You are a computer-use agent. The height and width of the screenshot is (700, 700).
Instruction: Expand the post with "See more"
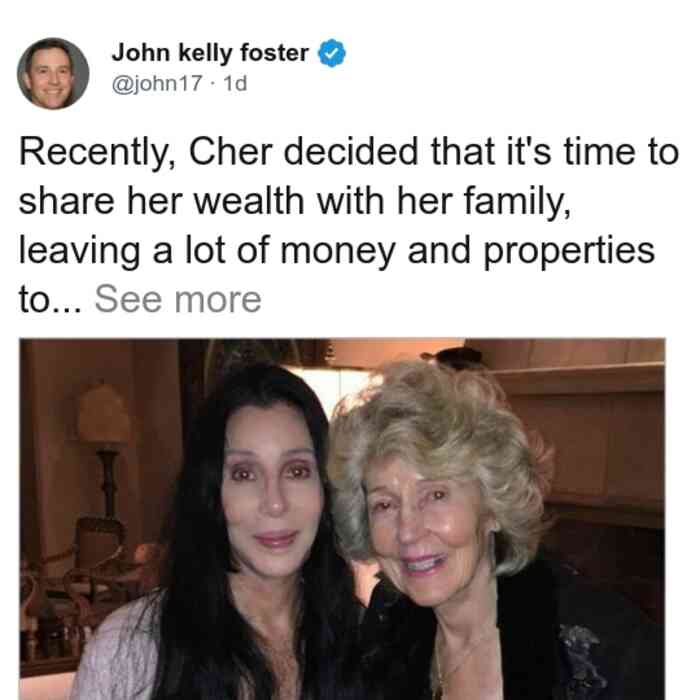[x=178, y=299]
